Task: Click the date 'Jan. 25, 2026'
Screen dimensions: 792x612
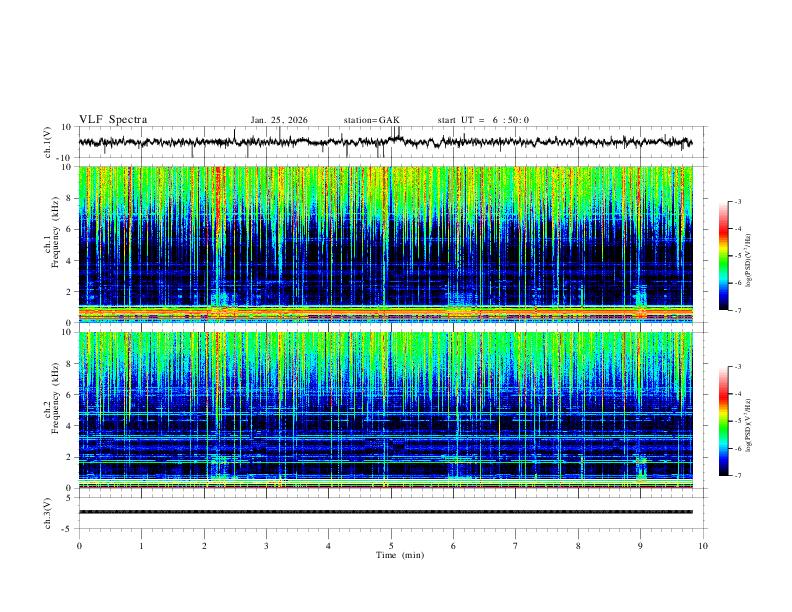Action: [279, 120]
